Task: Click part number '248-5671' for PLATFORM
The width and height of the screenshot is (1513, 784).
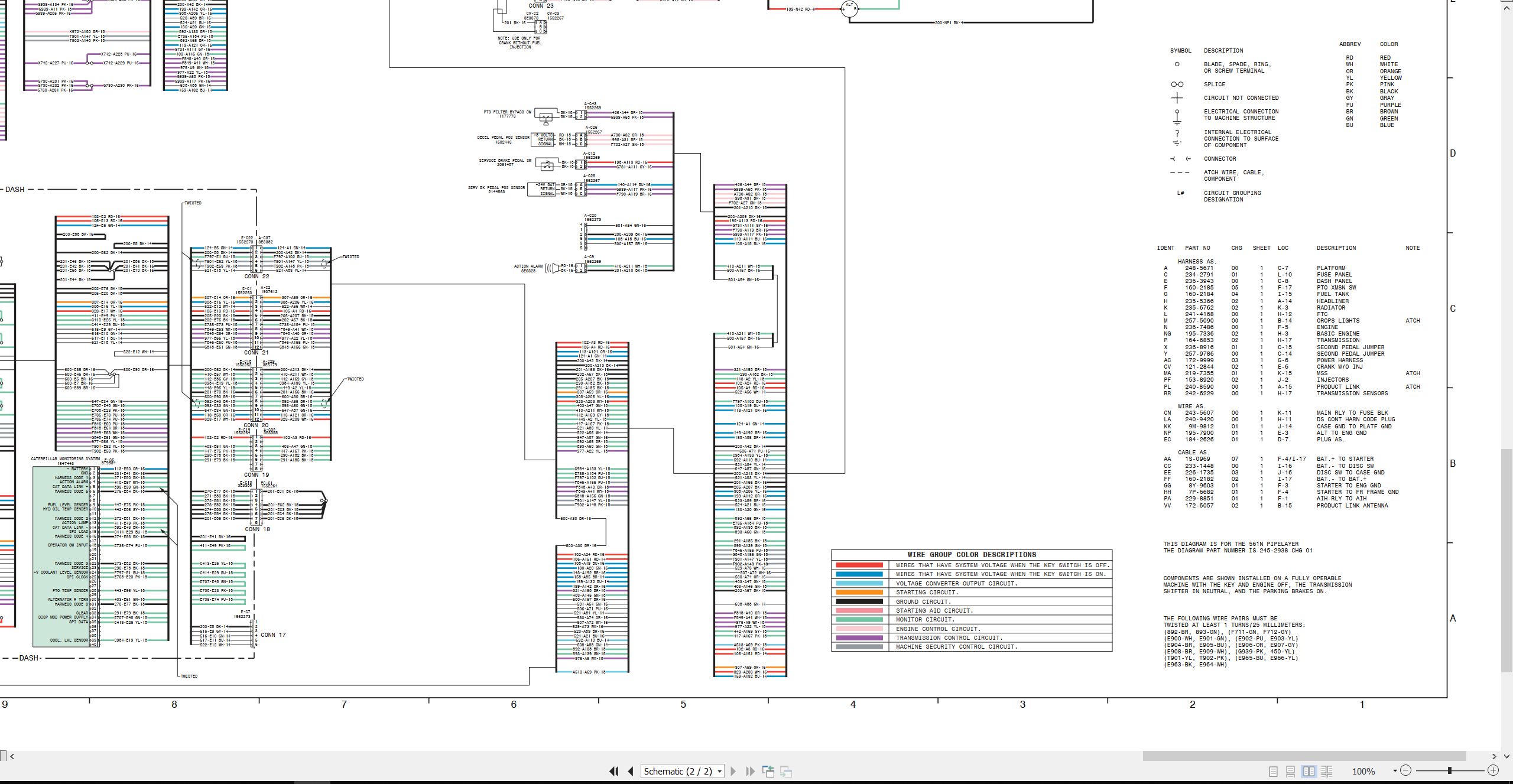Action: coord(1199,268)
